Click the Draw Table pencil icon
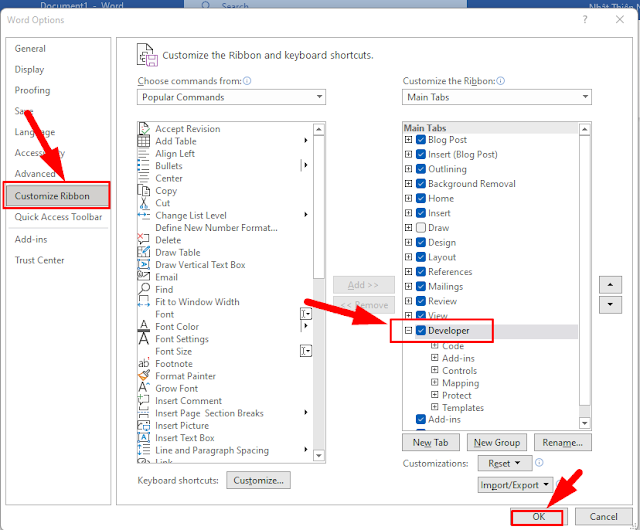Viewport: 640px width, 530px height. (x=144, y=252)
